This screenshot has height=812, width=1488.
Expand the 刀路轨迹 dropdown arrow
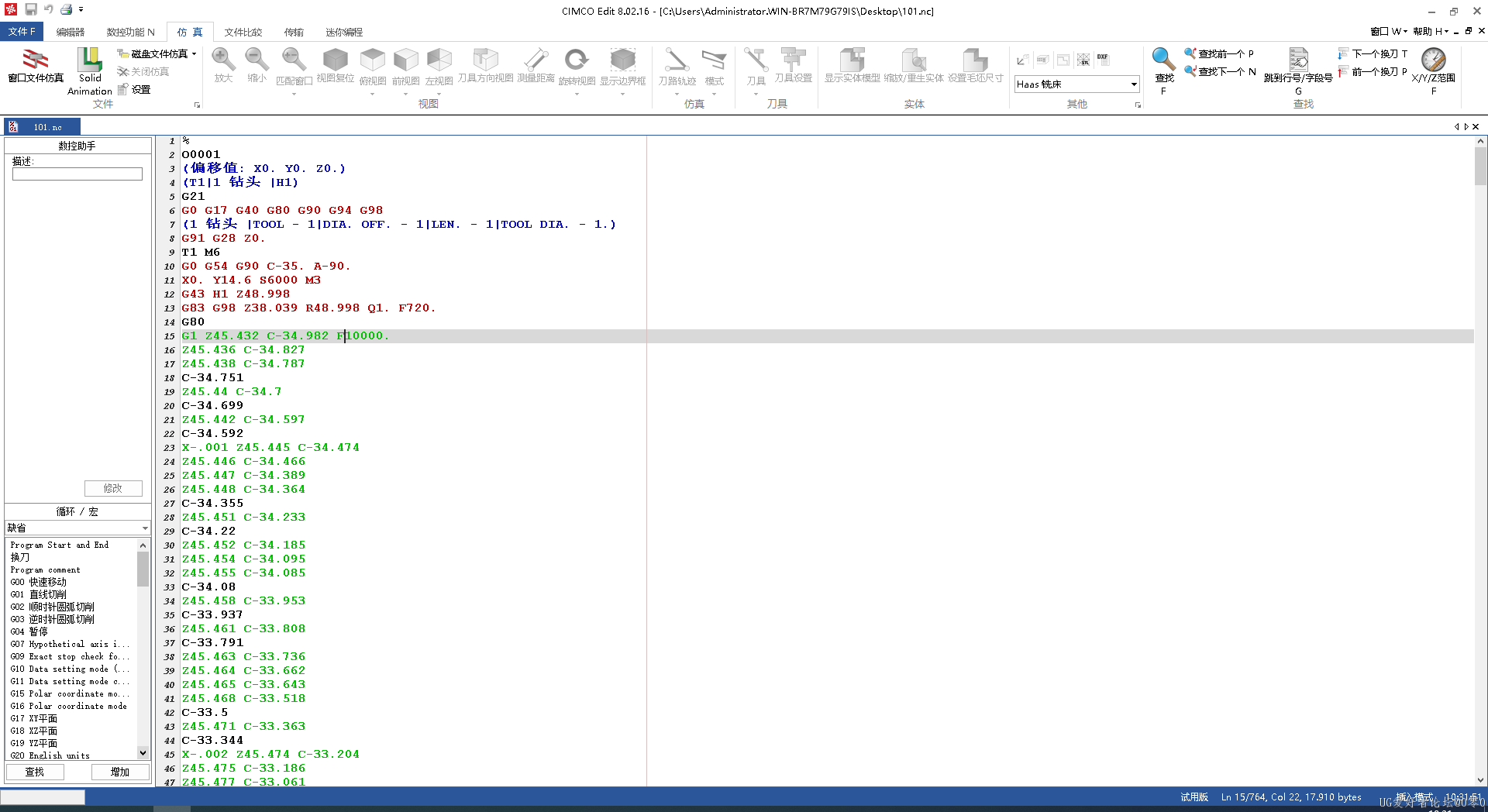(x=677, y=94)
